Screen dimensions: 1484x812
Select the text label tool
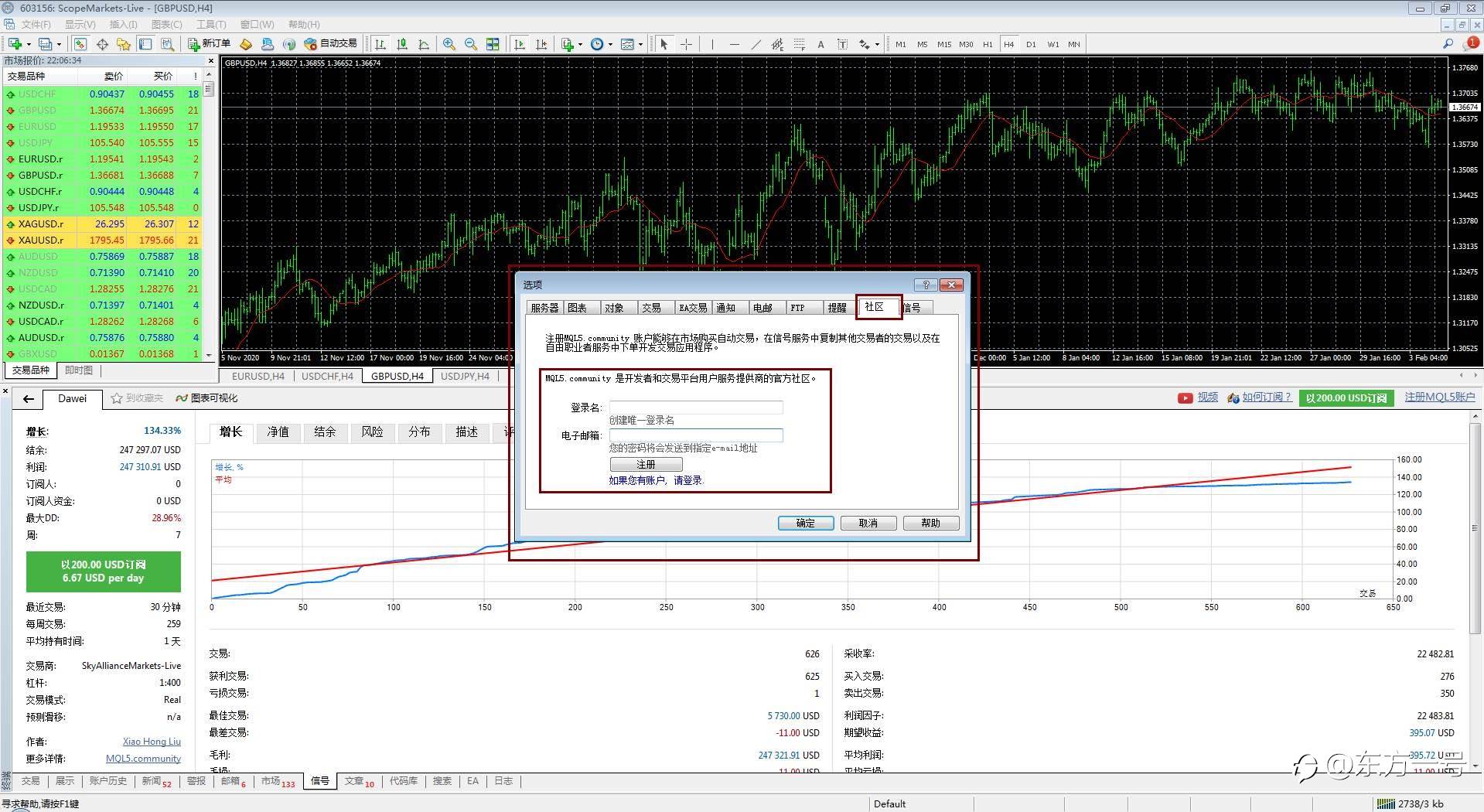pos(842,44)
